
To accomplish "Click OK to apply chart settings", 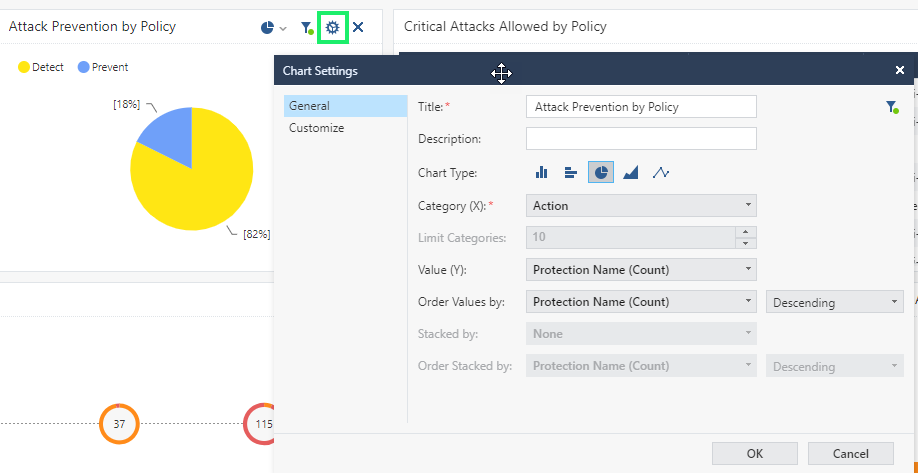I will (x=755, y=453).
